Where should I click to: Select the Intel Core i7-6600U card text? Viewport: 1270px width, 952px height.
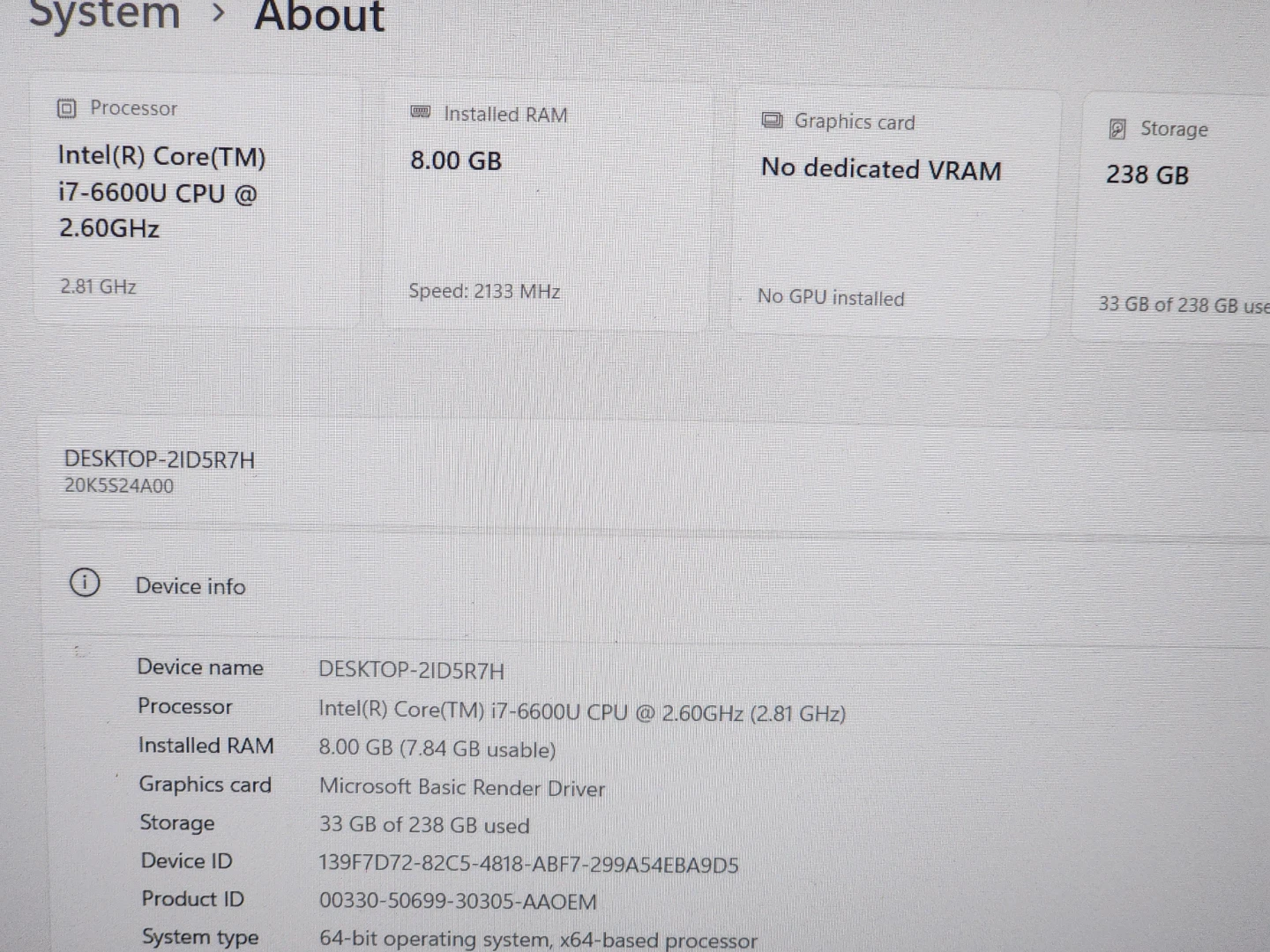tap(161, 192)
